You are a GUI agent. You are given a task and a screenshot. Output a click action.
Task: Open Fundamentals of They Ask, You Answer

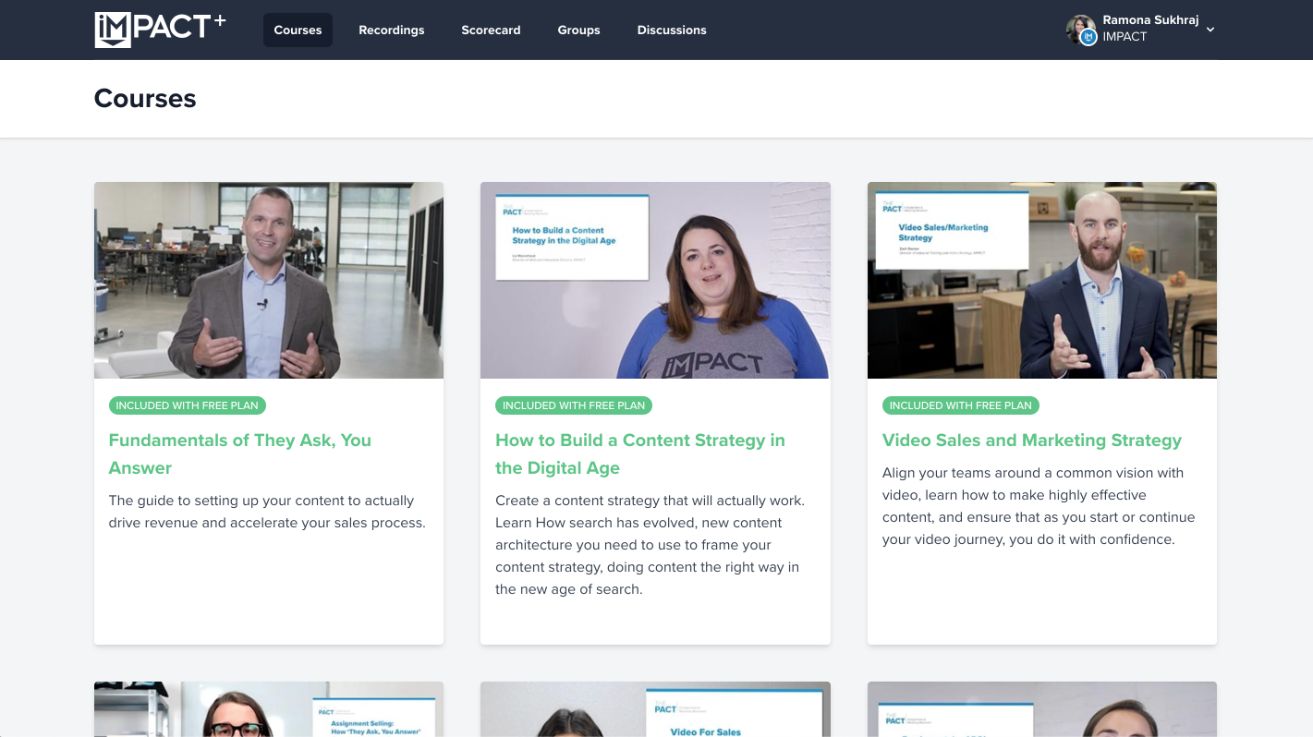(240, 454)
